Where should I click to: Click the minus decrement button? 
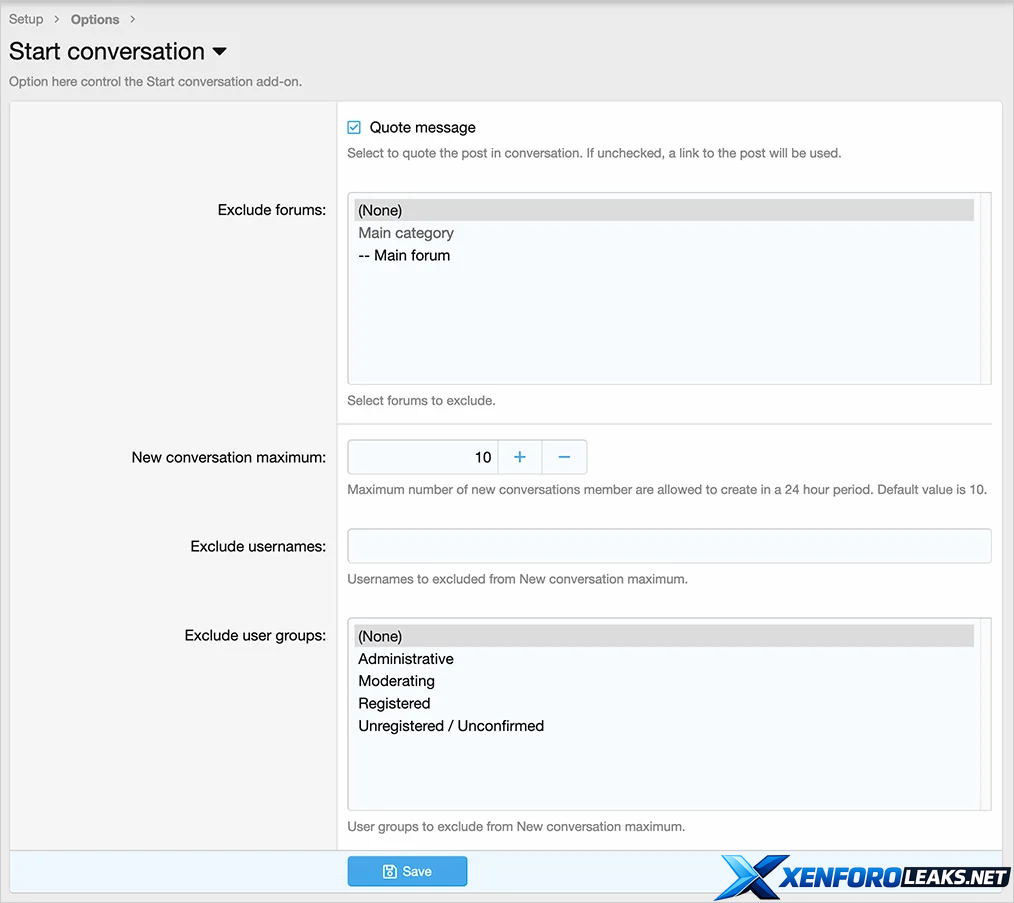(564, 457)
